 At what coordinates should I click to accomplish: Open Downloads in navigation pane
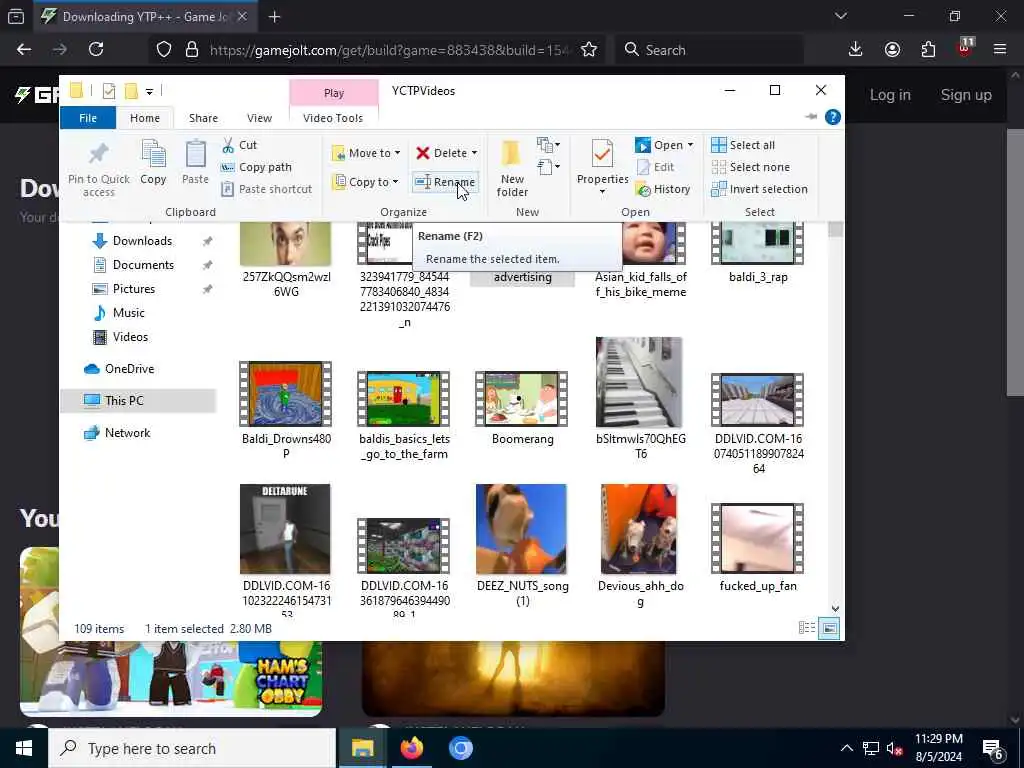point(142,241)
